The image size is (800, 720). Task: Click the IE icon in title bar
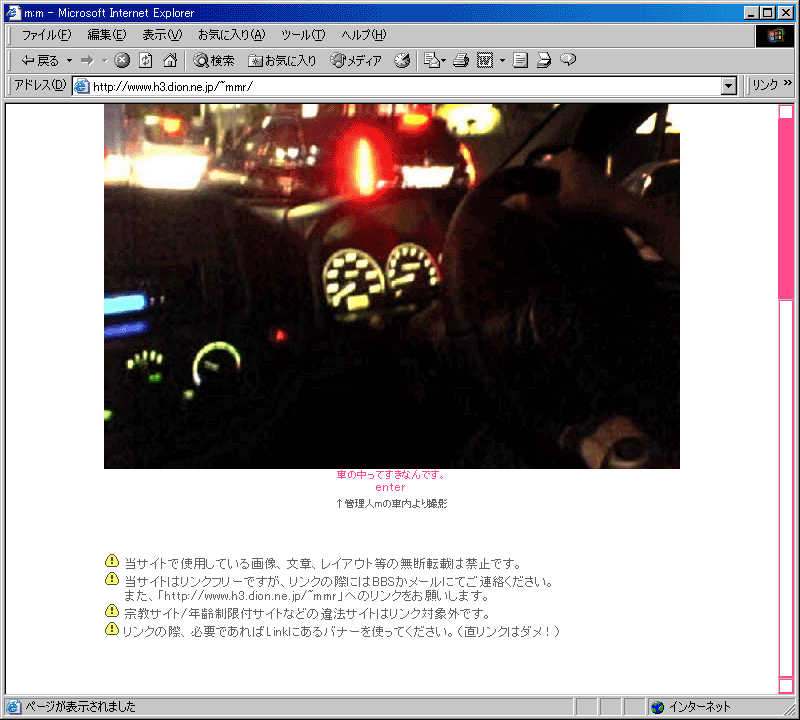13,12
